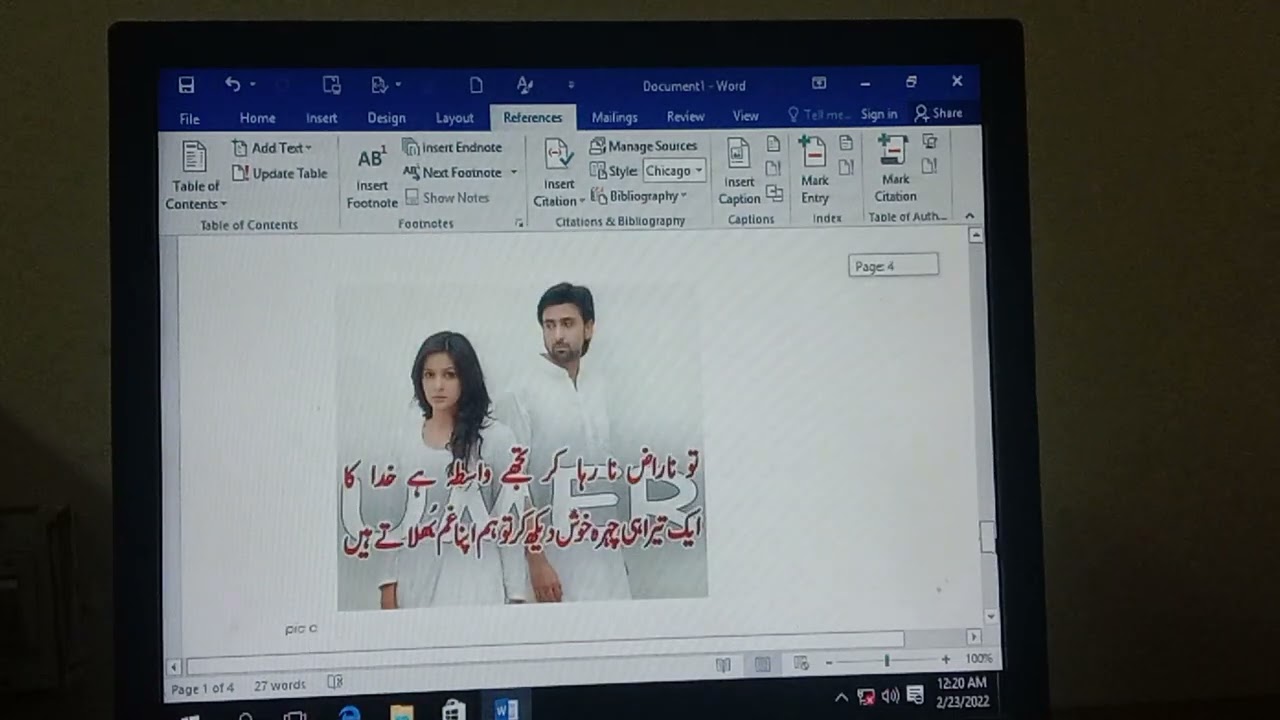Click the Sign in link

coord(879,114)
